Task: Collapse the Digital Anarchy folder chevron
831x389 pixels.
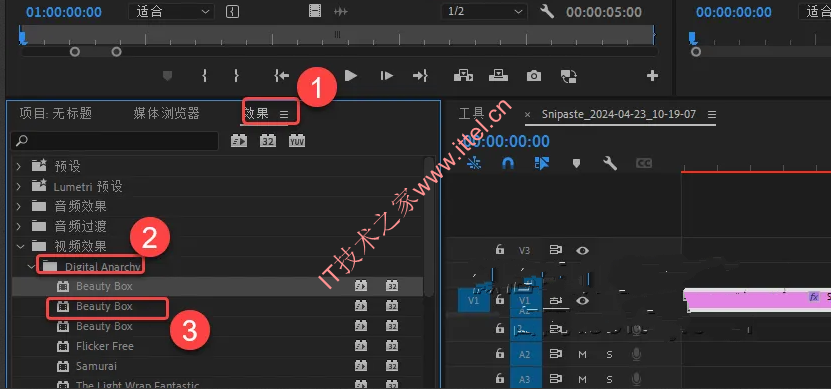Action: [30, 266]
